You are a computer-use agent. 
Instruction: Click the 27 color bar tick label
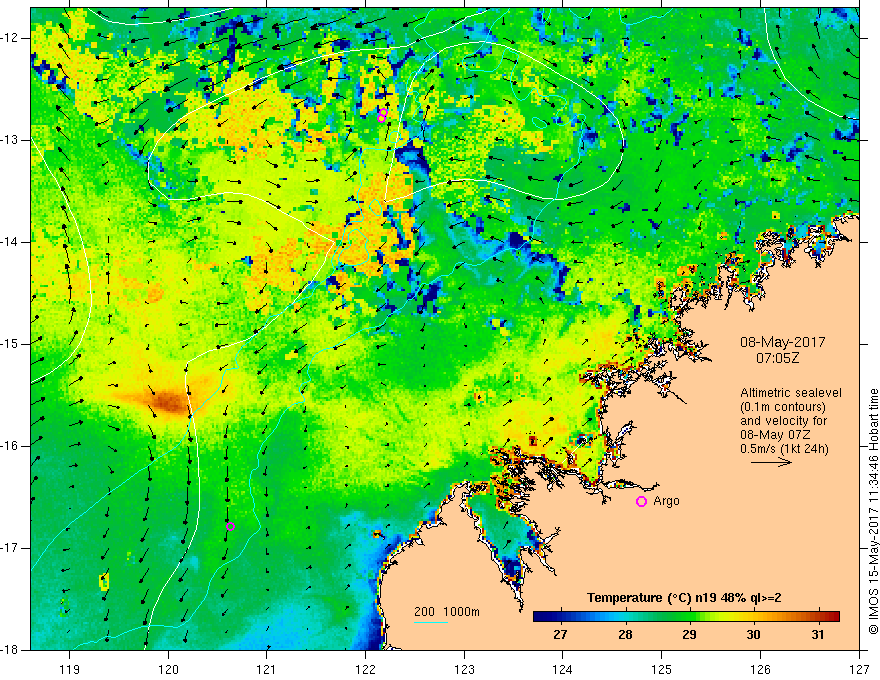tap(560, 635)
